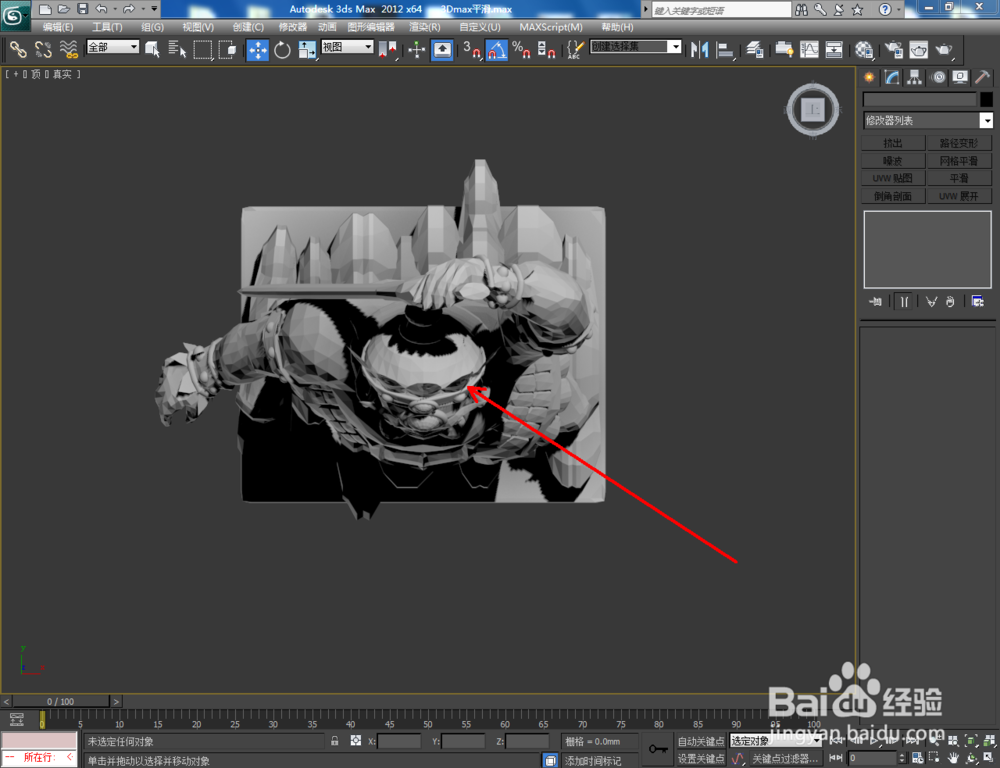The width and height of the screenshot is (1000, 768).
Task: Toggle the Set Keys large key button
Action: pos(658,749)
